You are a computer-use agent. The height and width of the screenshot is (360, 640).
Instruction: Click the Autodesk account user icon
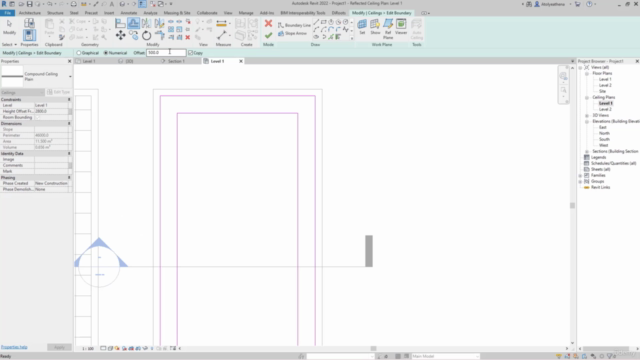coord(537,4)
